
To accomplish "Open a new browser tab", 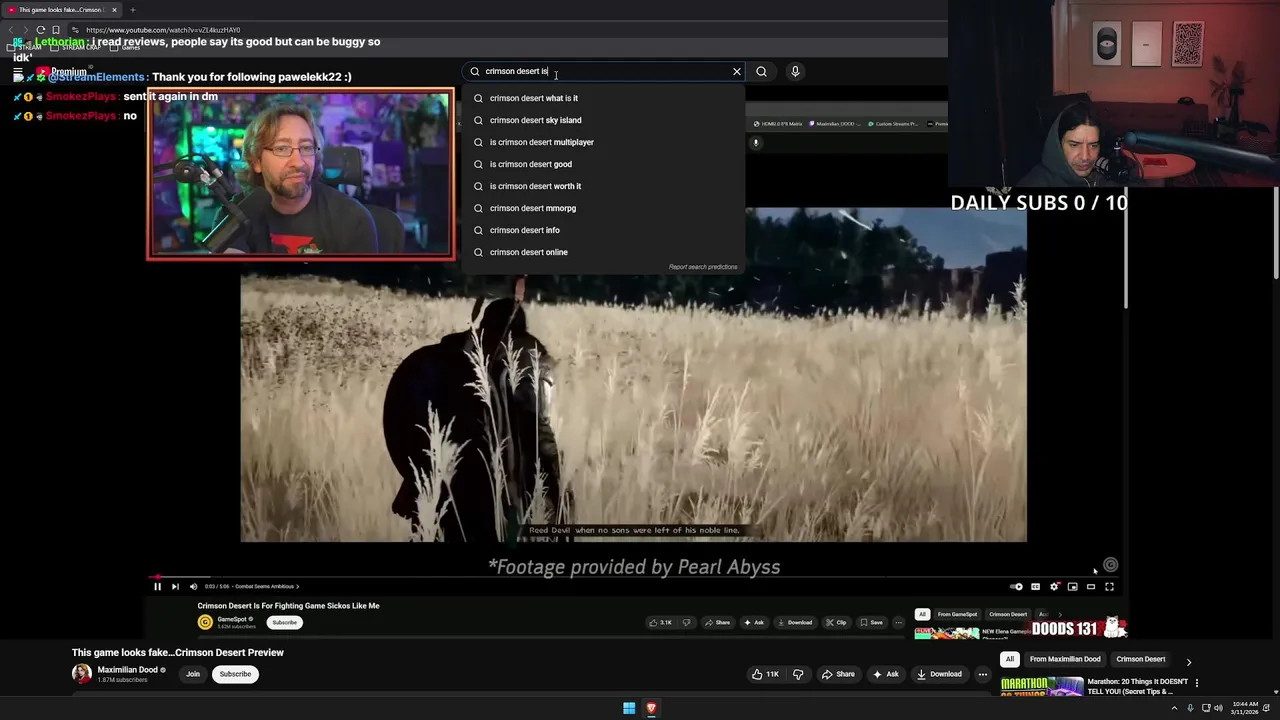I will pos(132,10).
